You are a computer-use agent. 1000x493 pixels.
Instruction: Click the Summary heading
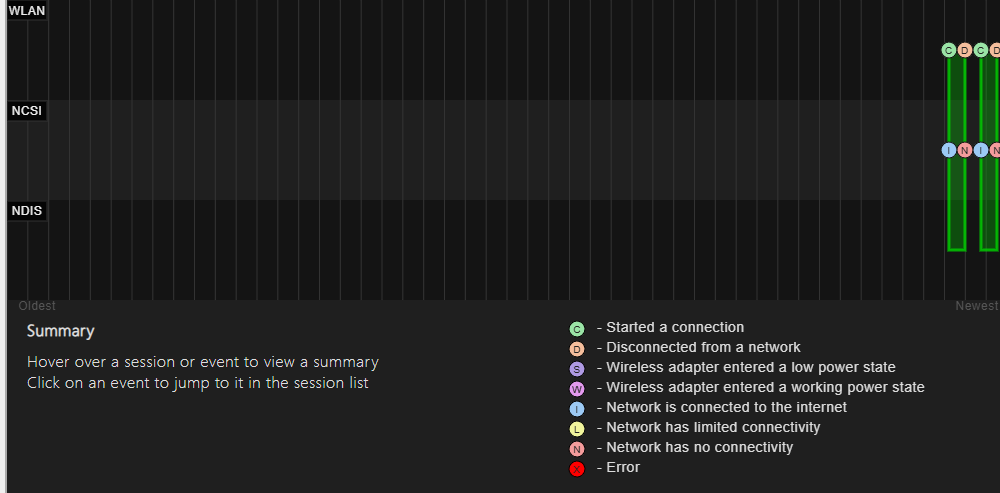tap(61, 331)
